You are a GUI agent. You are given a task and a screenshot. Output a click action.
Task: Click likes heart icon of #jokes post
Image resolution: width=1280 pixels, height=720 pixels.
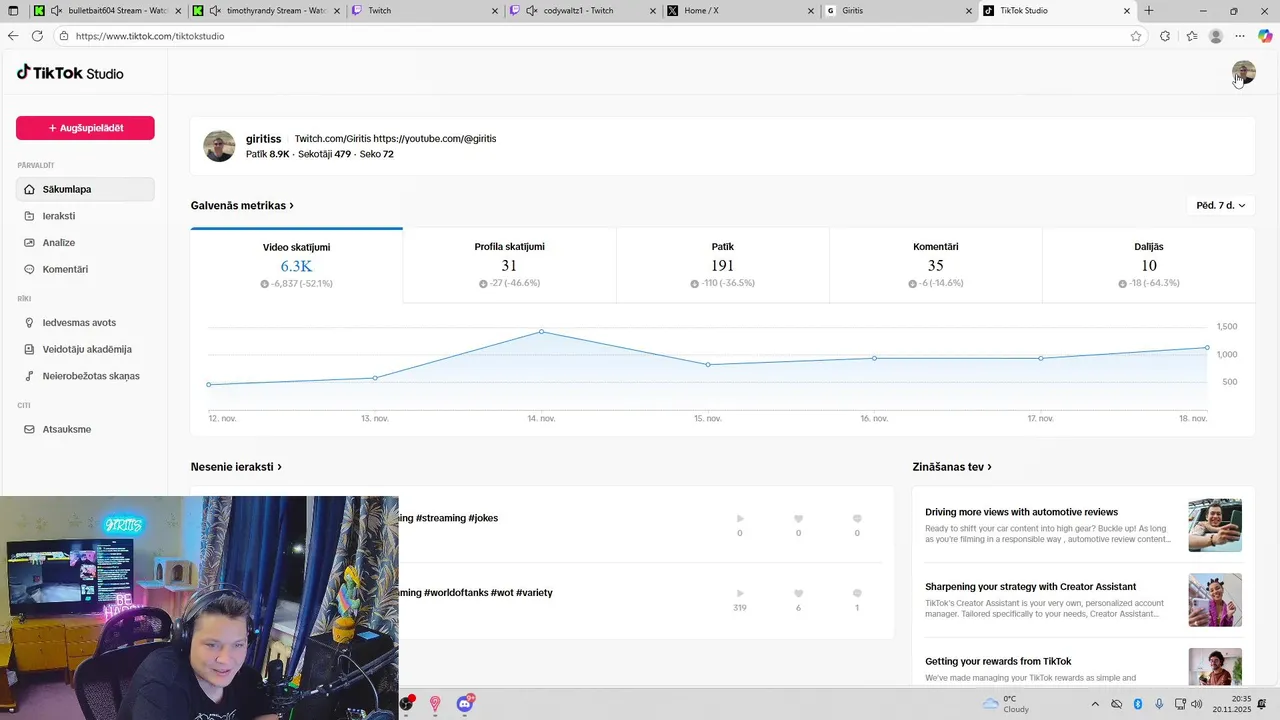coord(798,519)
